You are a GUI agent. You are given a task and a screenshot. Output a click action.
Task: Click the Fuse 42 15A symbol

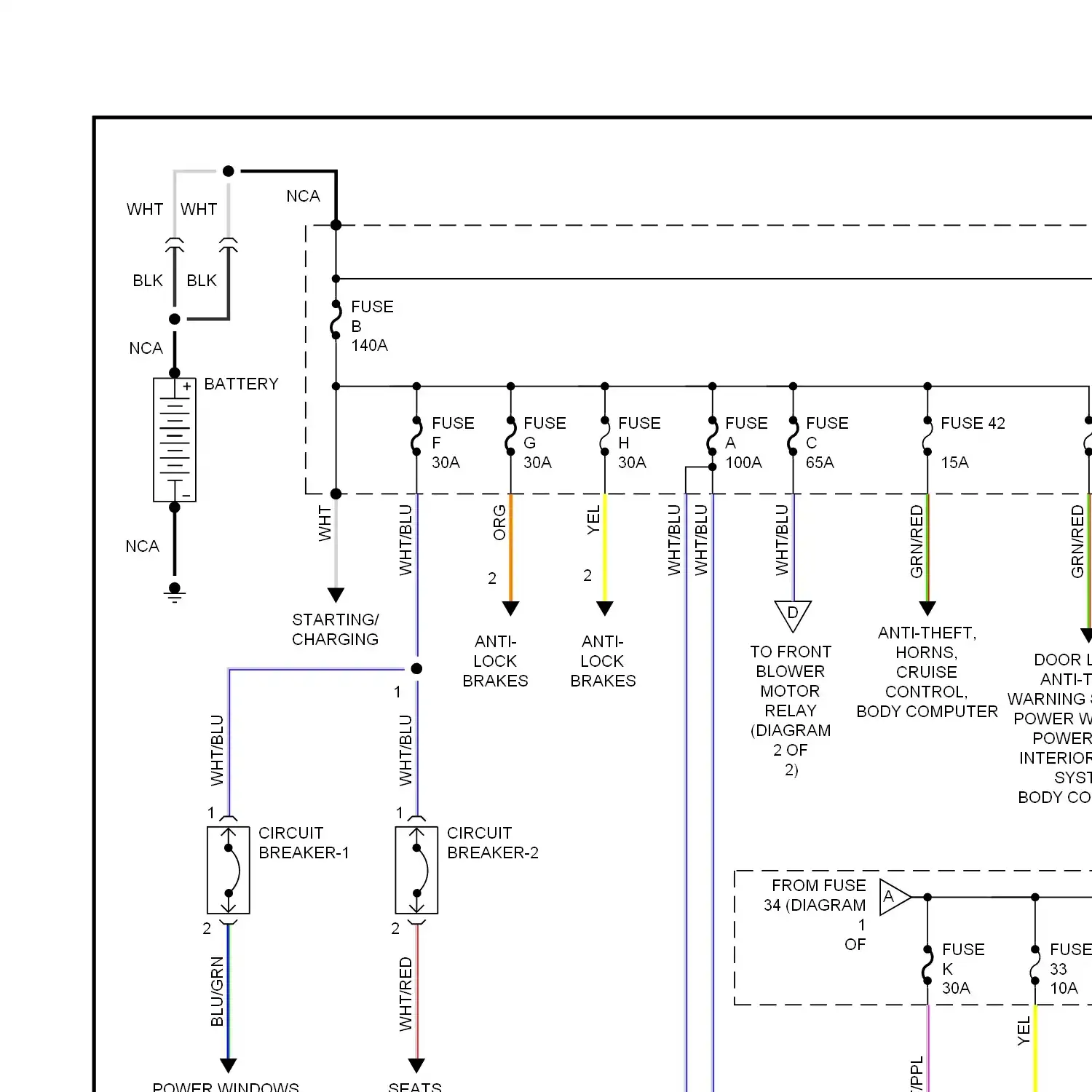tap(927, 436)
